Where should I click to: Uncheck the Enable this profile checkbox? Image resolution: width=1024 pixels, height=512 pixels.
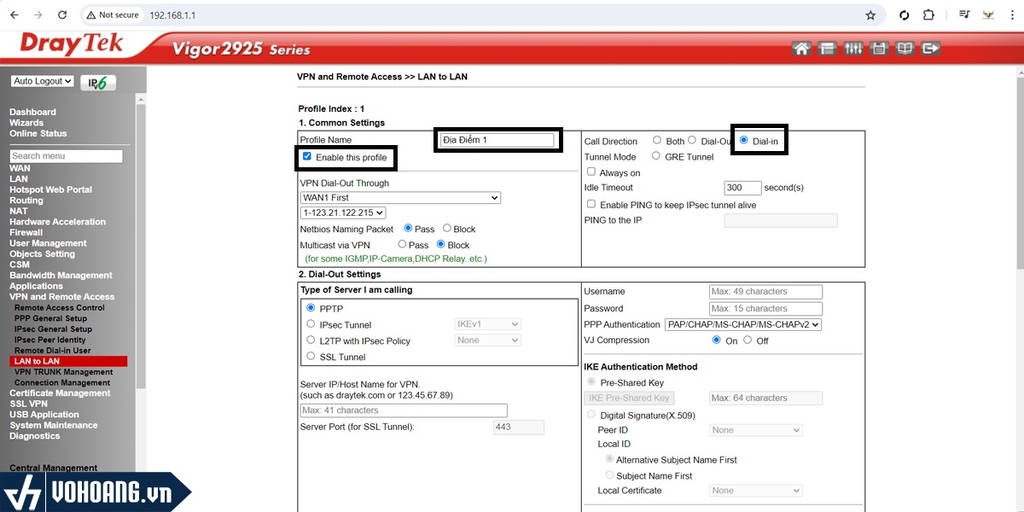point(307,157)
